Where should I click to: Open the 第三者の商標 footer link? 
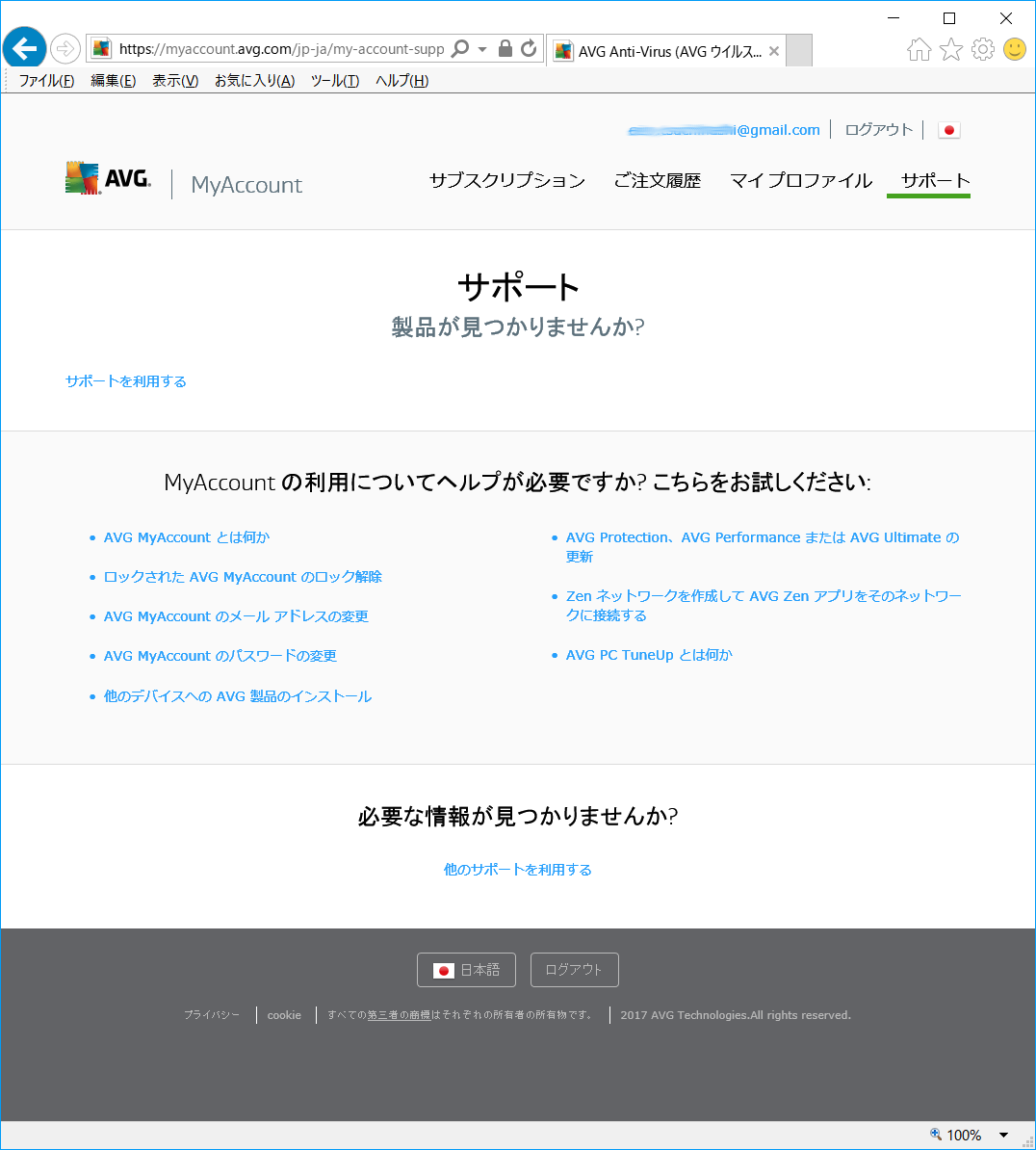point(399,1015)
